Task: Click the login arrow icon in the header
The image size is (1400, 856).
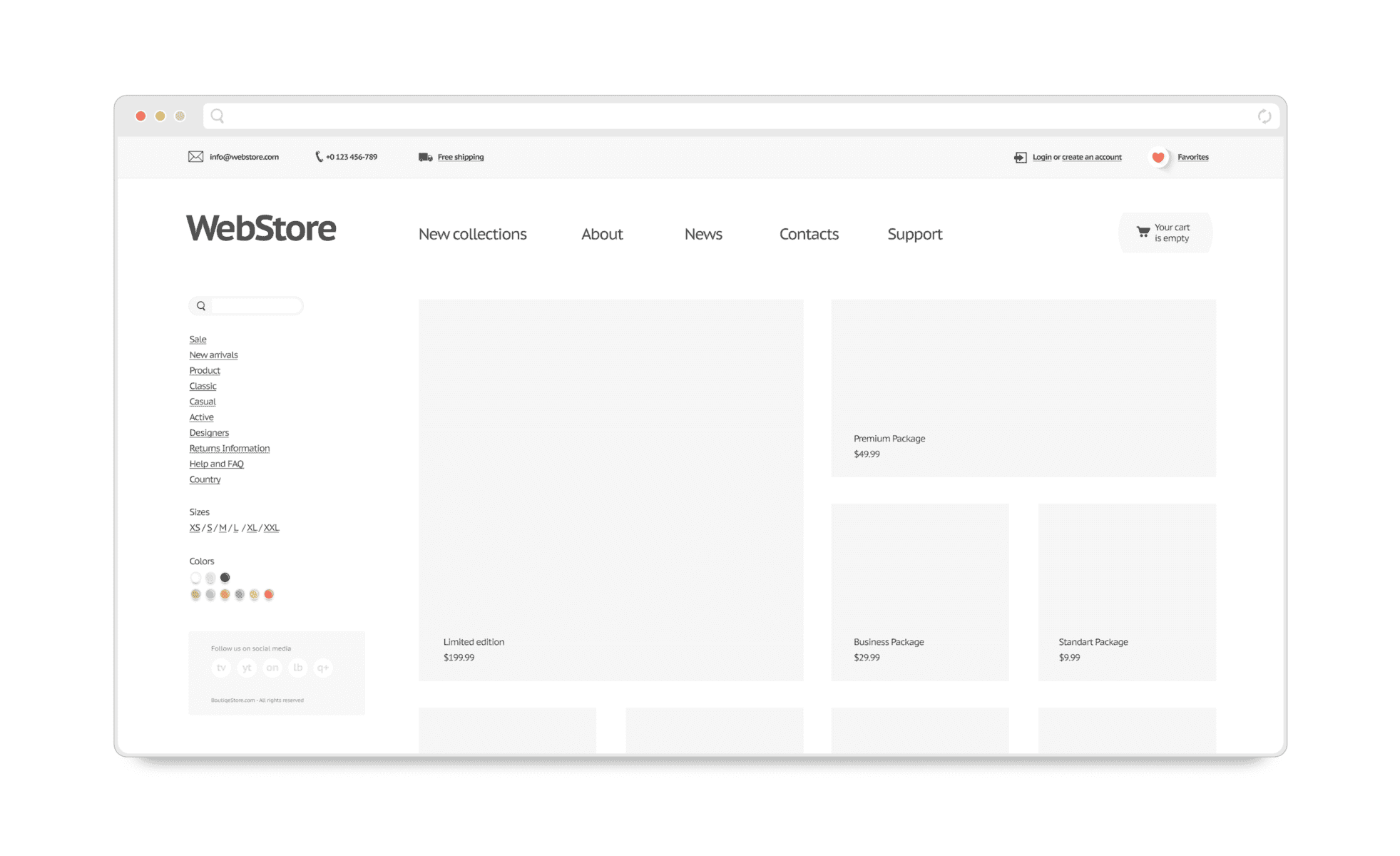Action: (1021, 157)
